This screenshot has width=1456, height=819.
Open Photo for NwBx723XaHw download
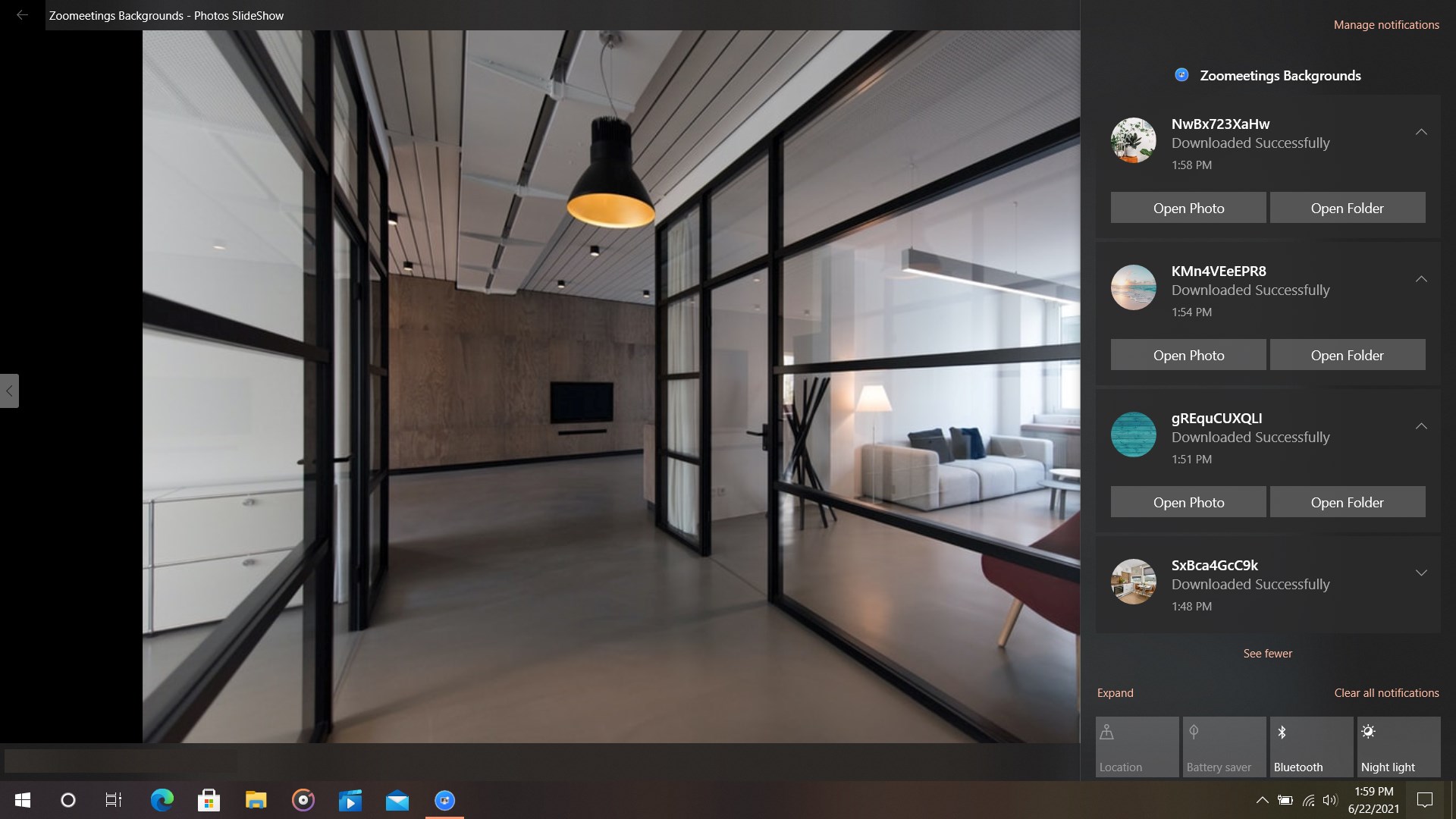(x=1188, y=208)
